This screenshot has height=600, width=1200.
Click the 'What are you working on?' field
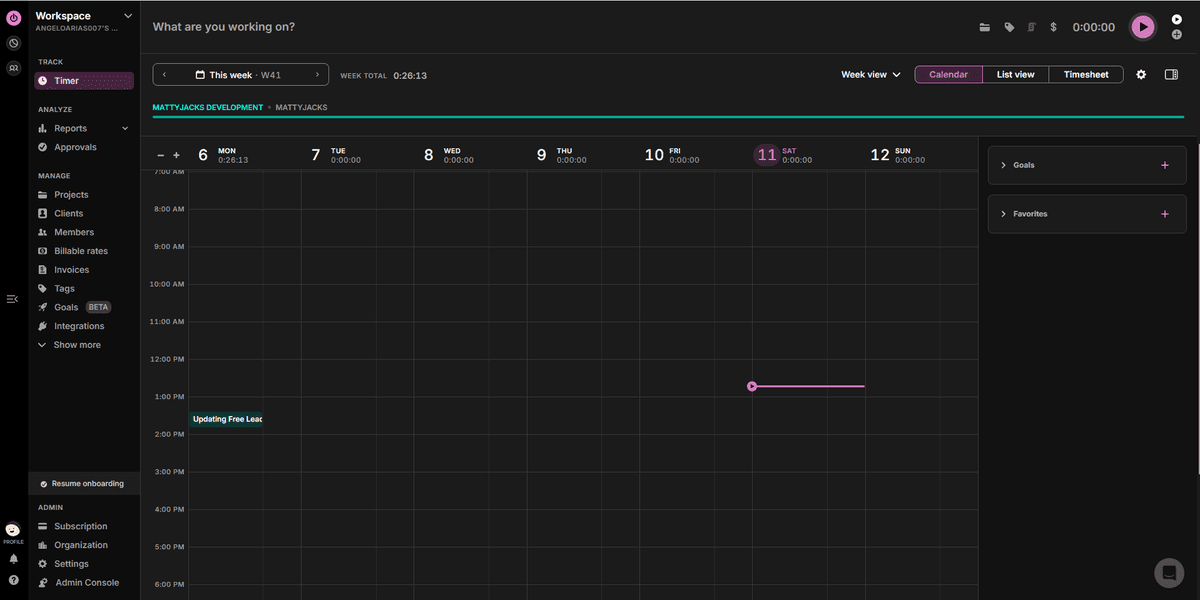(222, 26)
